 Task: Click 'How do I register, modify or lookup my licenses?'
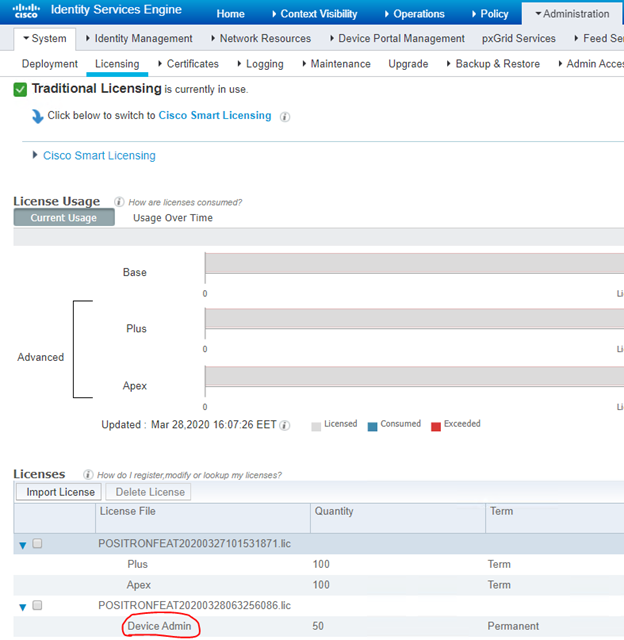click(189, 475)
